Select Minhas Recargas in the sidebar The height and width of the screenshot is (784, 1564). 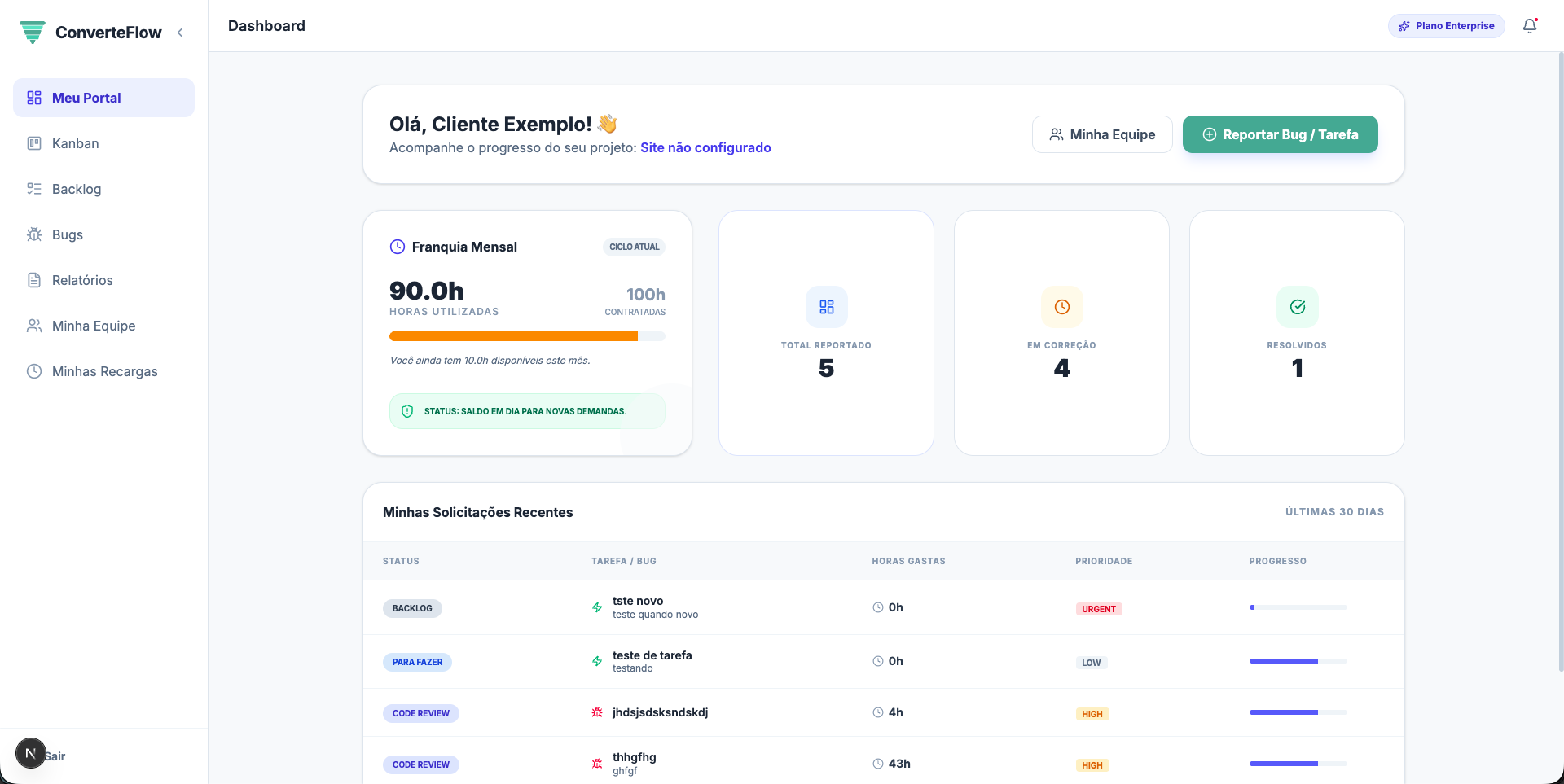104,371
